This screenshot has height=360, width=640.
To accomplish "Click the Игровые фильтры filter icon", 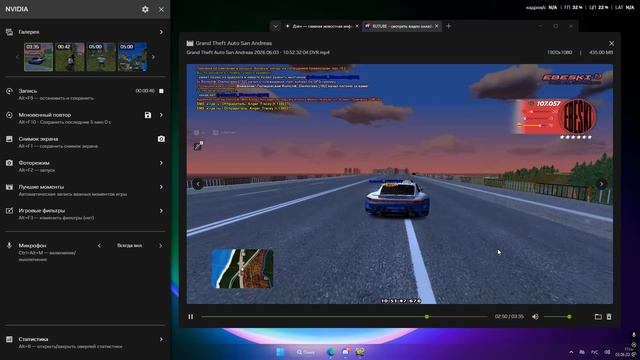I will [x=9, y=211].
